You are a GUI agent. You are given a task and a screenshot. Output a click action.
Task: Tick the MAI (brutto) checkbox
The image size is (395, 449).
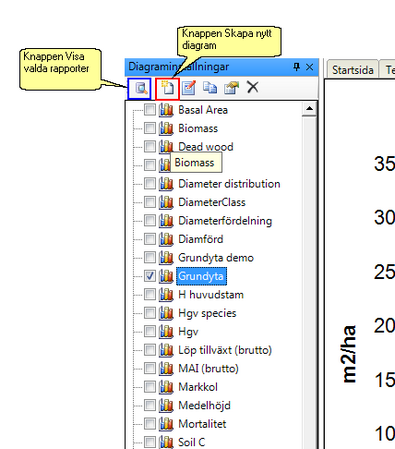[x=150, y=368]
